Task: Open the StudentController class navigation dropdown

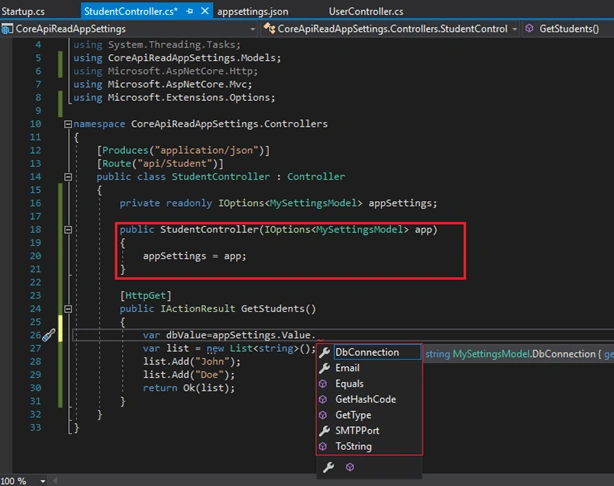Action: (x=514, y=29)
